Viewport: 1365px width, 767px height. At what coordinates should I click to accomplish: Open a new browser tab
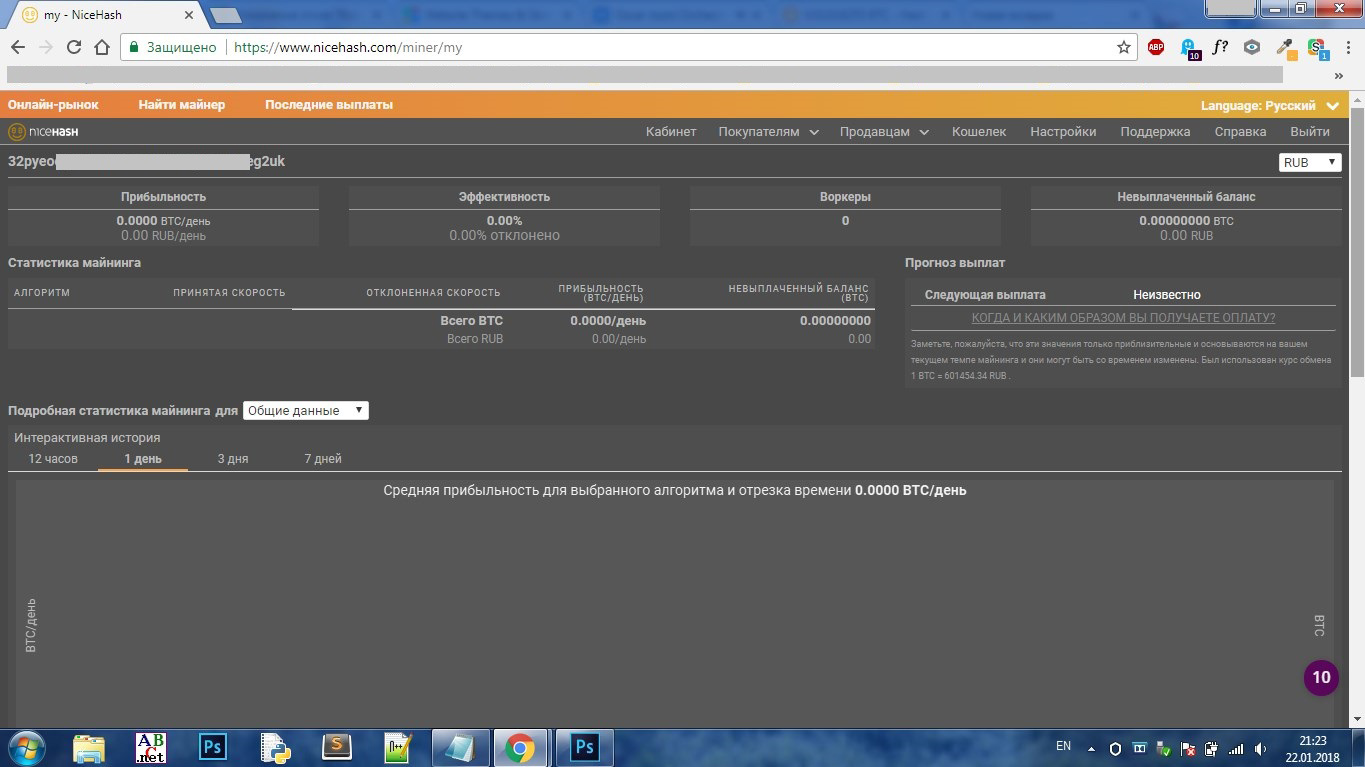tap(227, 15)
